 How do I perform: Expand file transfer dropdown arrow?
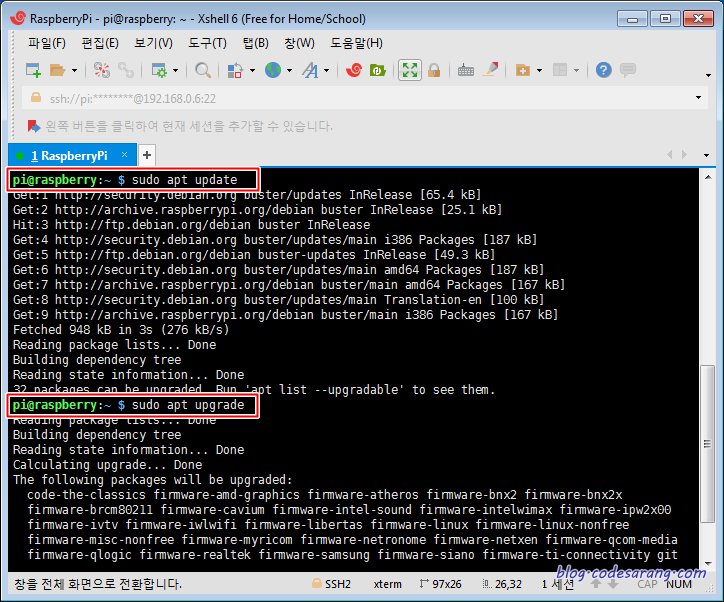pos(252,71)
